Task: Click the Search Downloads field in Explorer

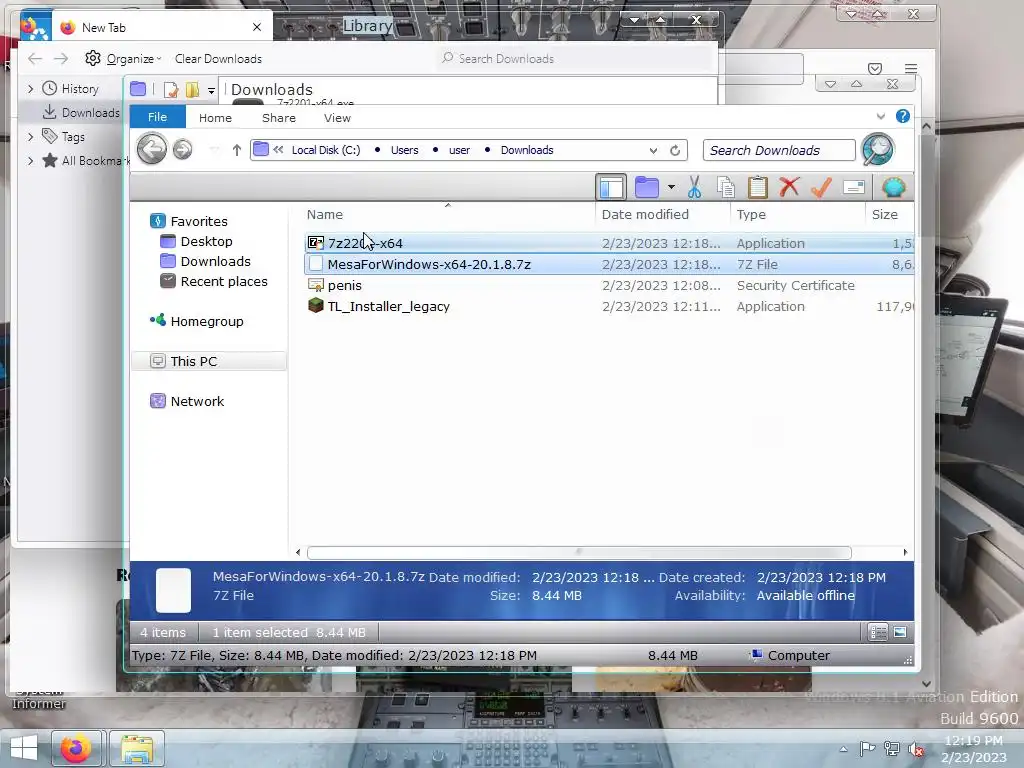Action: click(779, 150)
